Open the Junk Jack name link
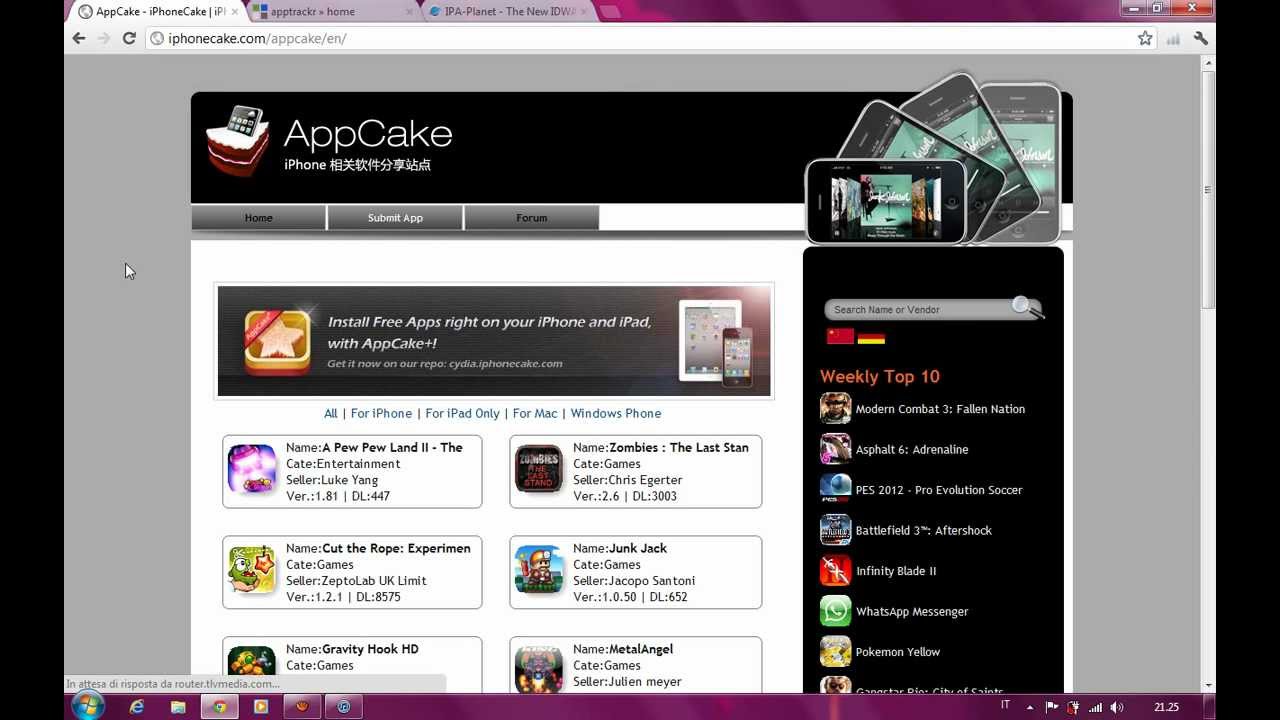Viewport: 1280px width, 720px height. pos(638,548)
